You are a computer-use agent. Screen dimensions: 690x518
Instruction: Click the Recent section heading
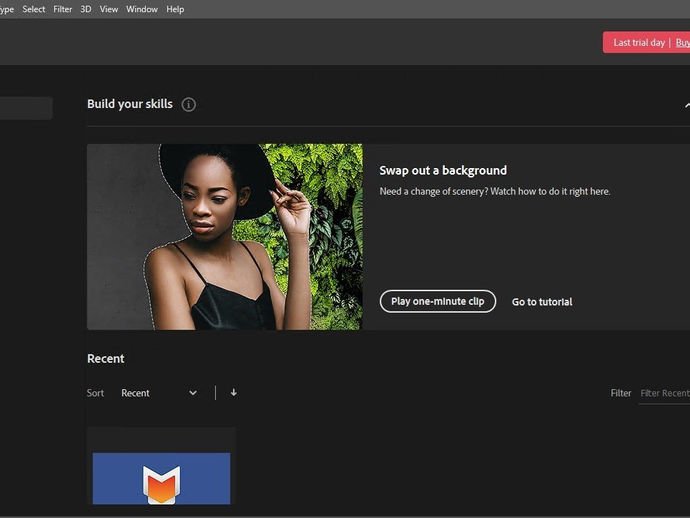pyautogui.click(x=106, y=359)
